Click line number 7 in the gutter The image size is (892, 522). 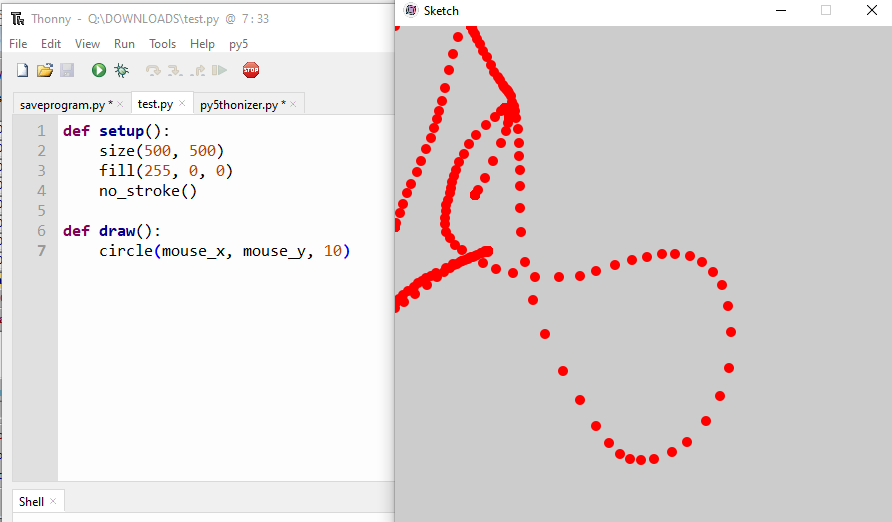[x=41, y=251]
